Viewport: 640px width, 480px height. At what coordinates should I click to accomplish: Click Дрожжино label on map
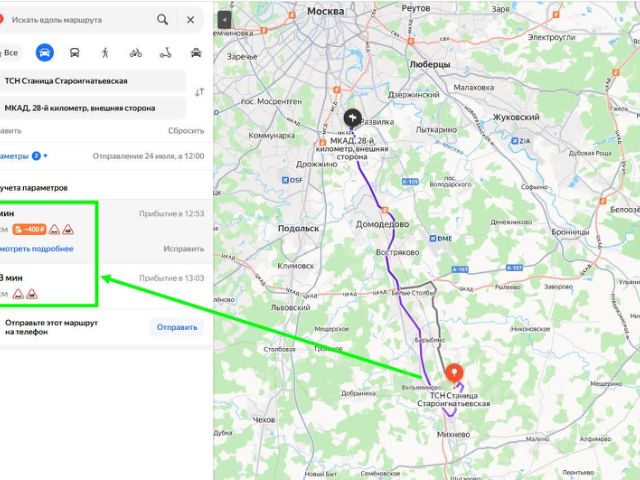coord(317,164)
